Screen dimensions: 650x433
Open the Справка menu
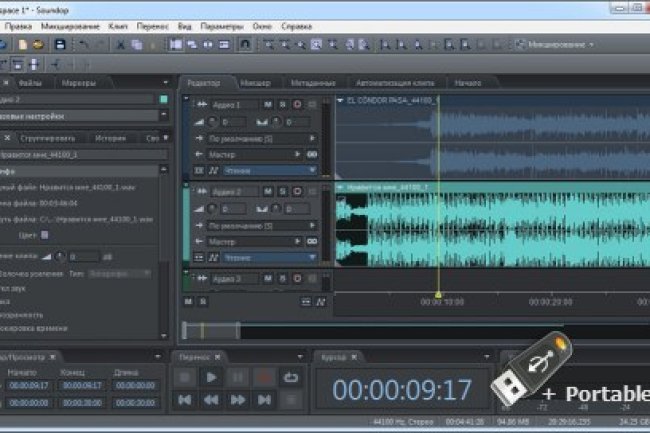click(296, 26)
